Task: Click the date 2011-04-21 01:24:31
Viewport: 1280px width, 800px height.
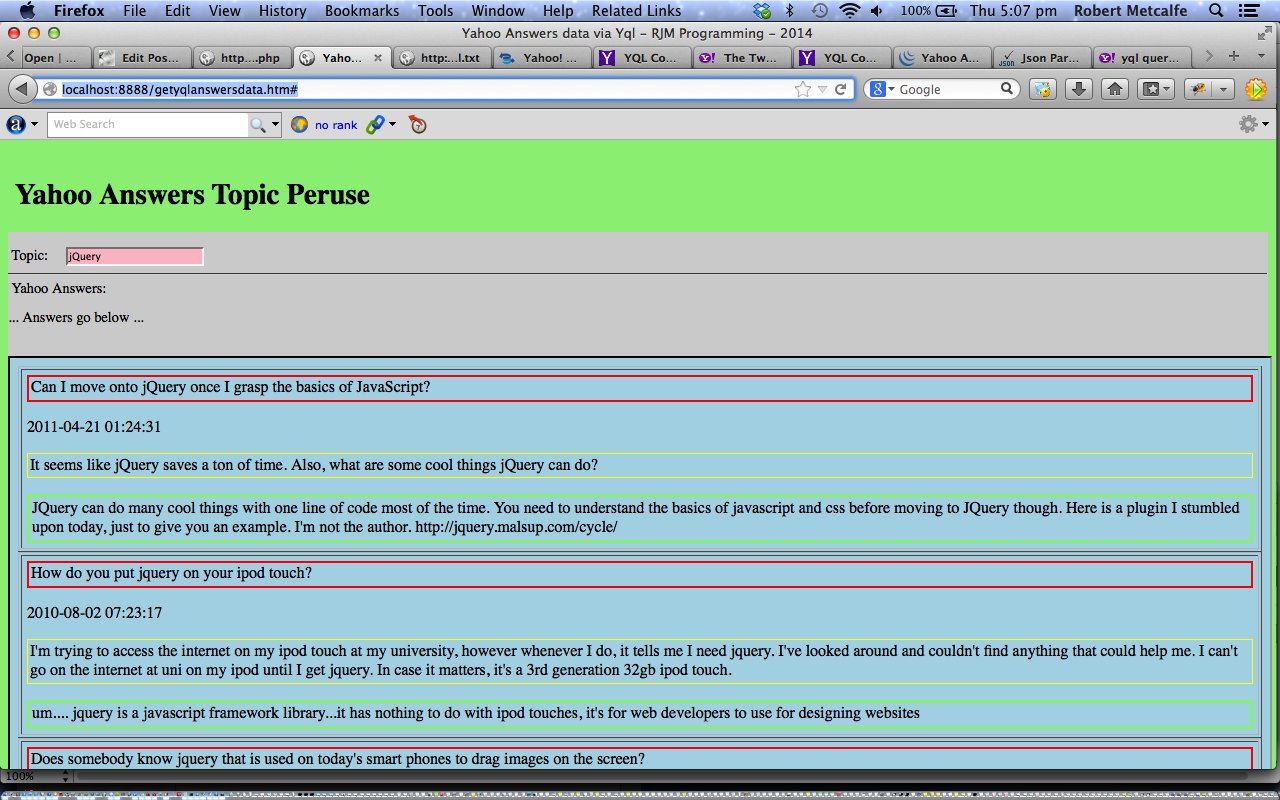Action: click(94, 427)
